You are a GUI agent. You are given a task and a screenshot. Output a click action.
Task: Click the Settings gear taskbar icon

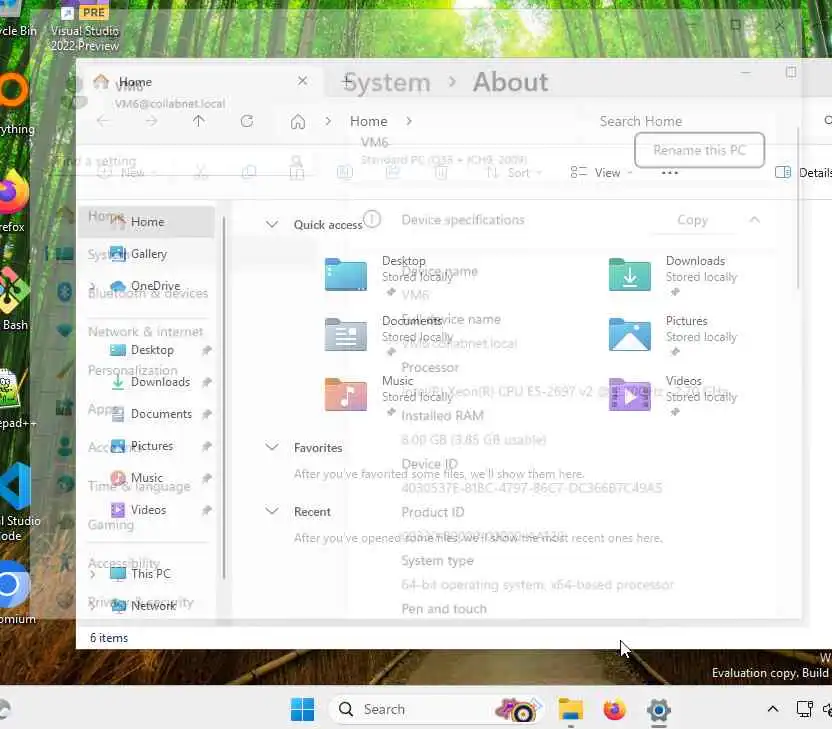(658, 710)
